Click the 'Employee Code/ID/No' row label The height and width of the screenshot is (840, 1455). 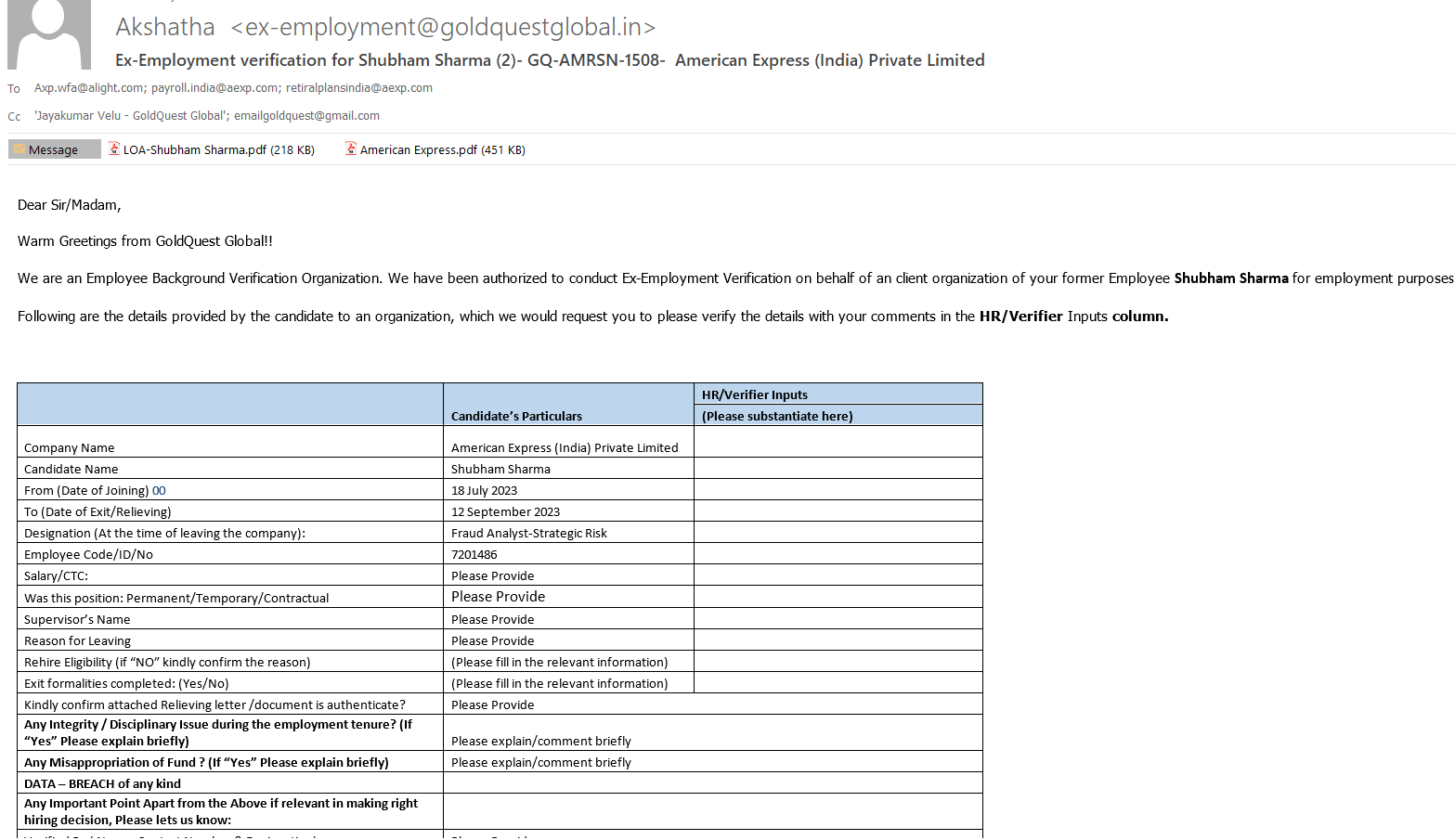click(x=88, y=555)
